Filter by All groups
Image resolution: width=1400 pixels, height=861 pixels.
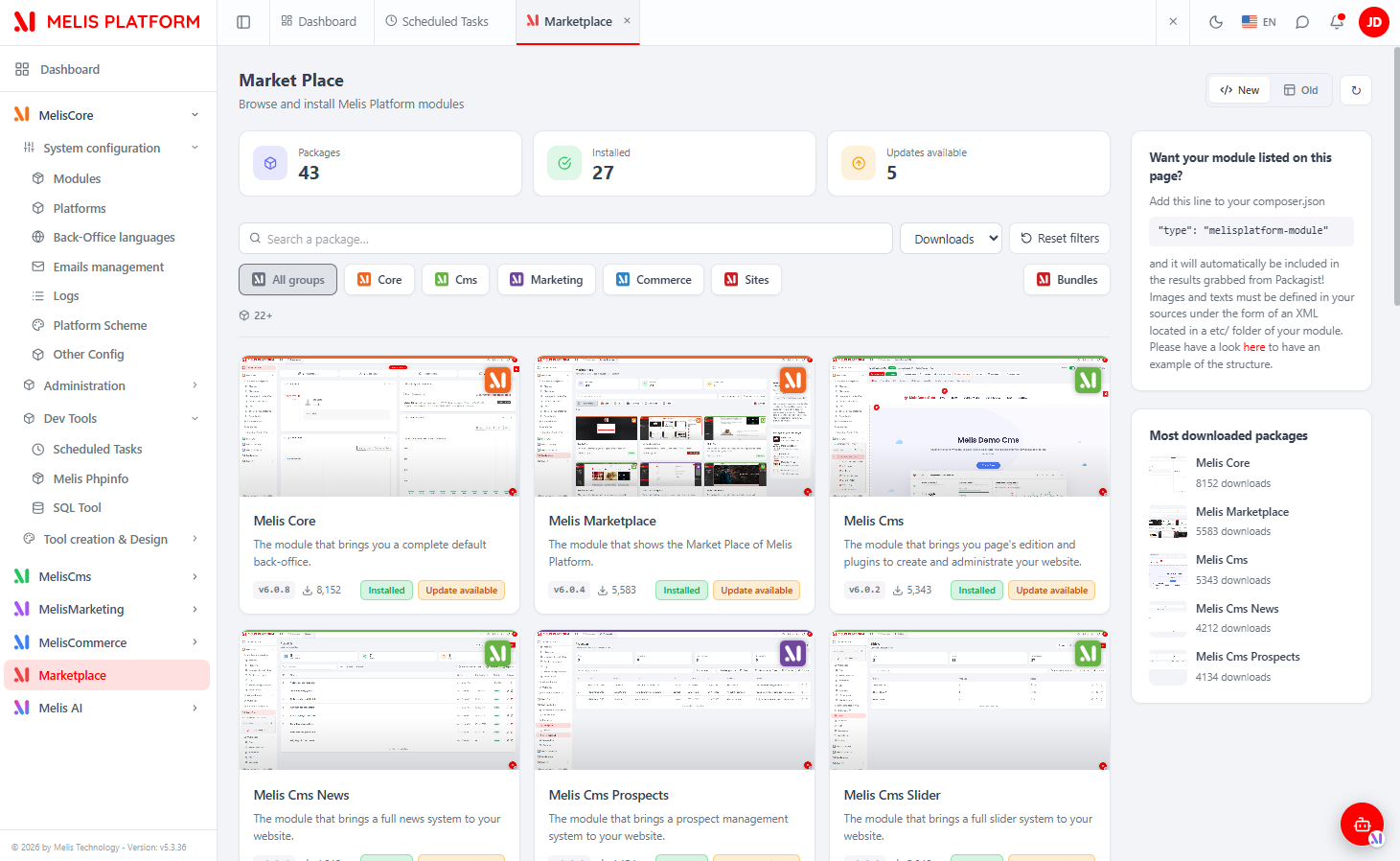(287, 280)
